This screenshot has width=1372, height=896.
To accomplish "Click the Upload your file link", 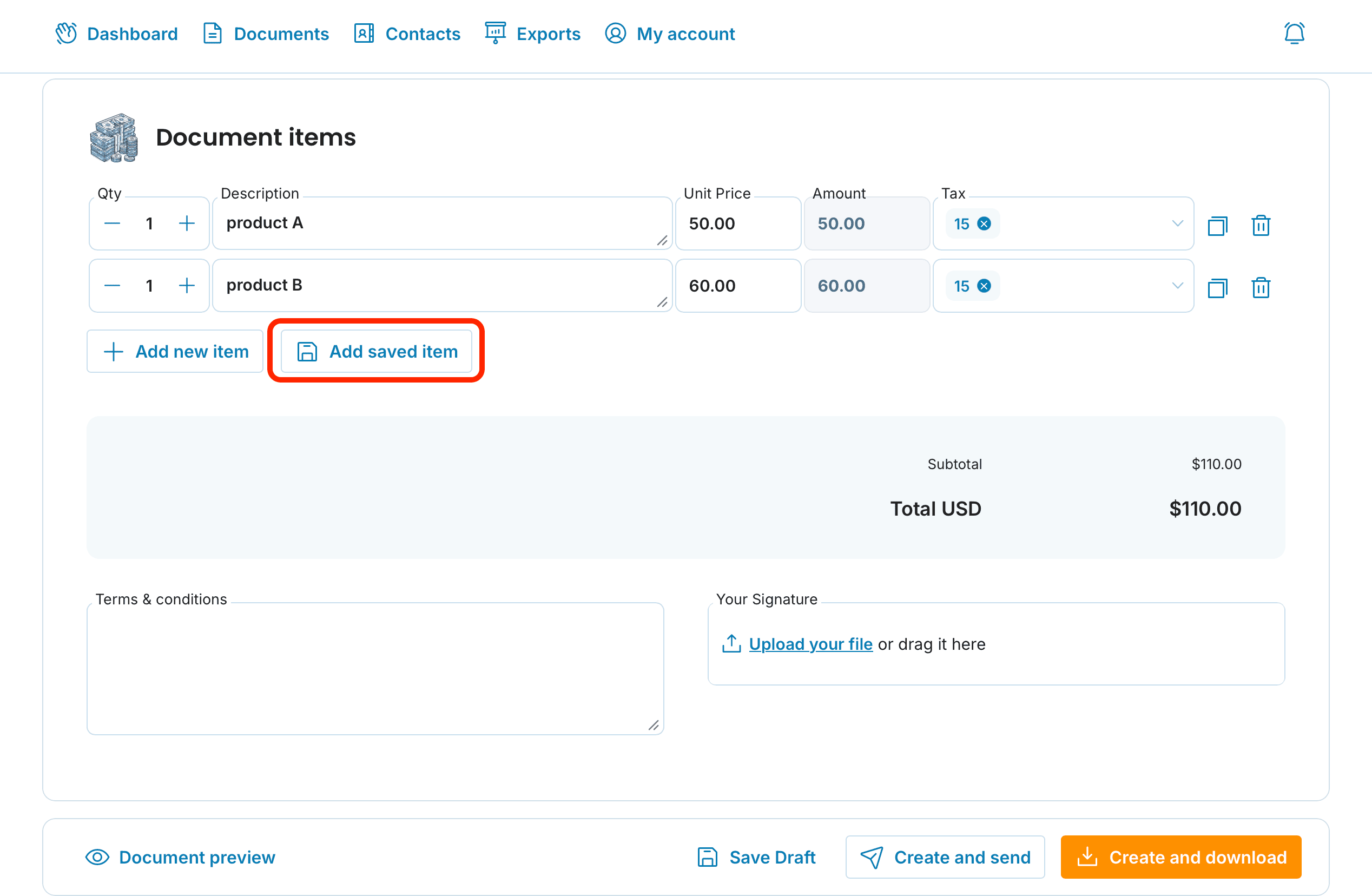I will click(x=810, y=644).
